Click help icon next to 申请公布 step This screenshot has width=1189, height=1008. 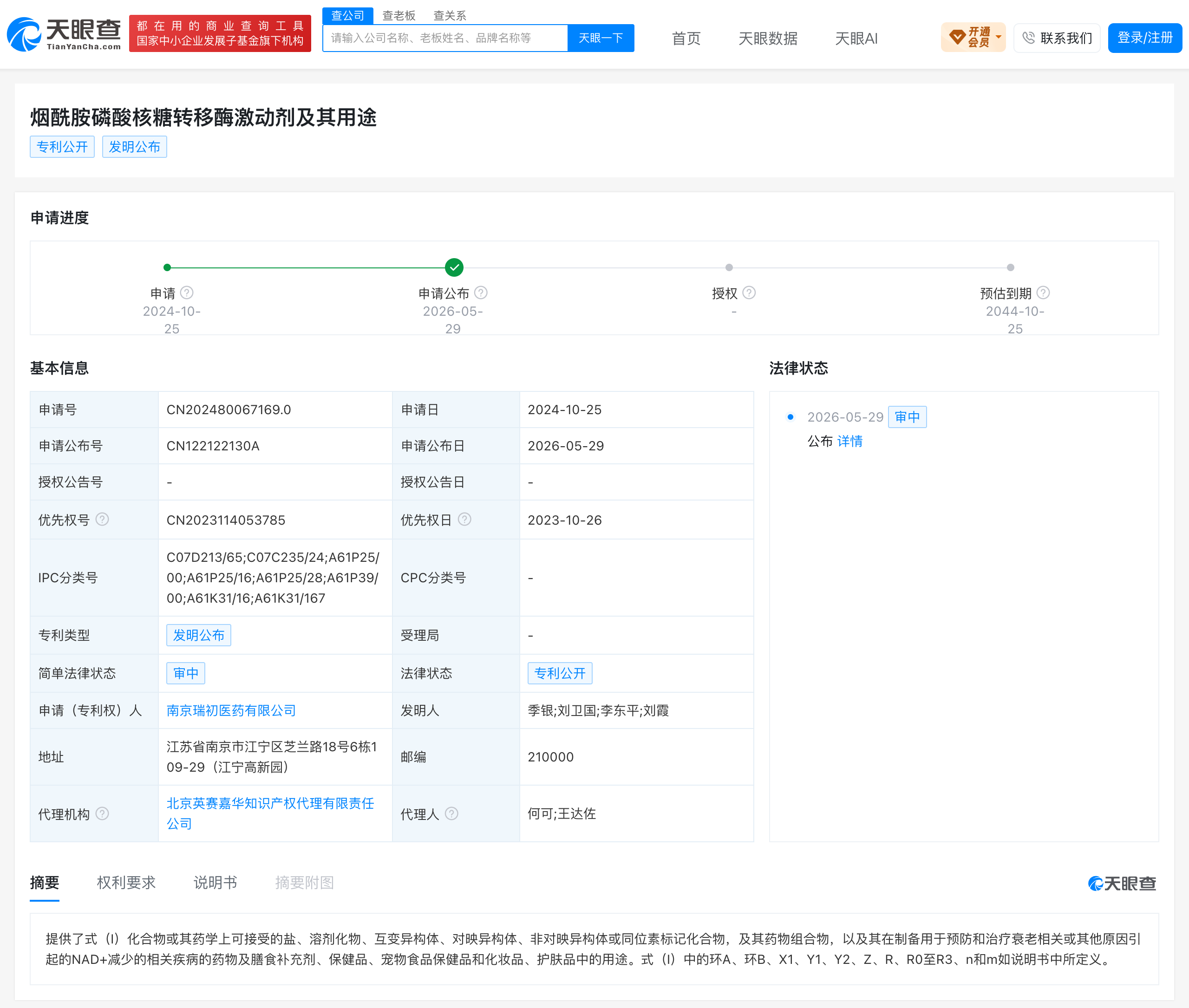point(481,293)
